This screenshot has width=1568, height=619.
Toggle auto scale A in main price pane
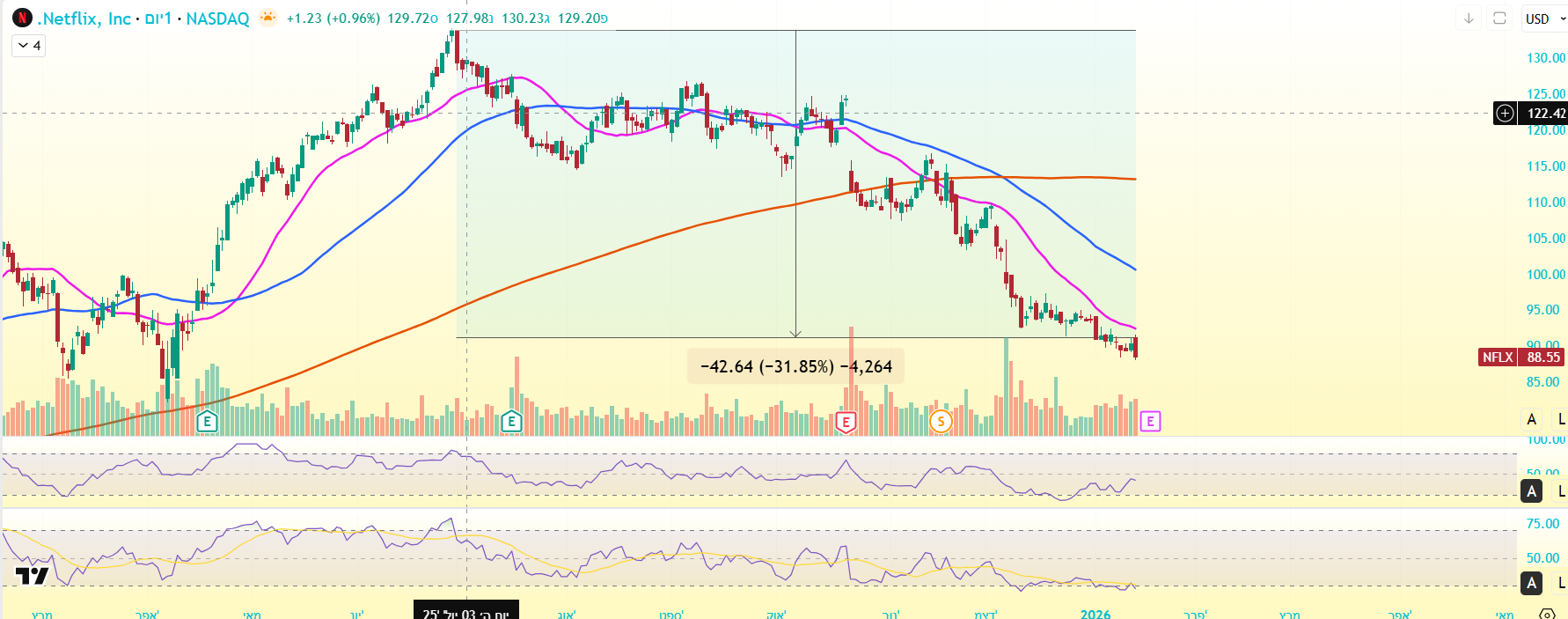pyautogui.click(x=1532, y=419)
